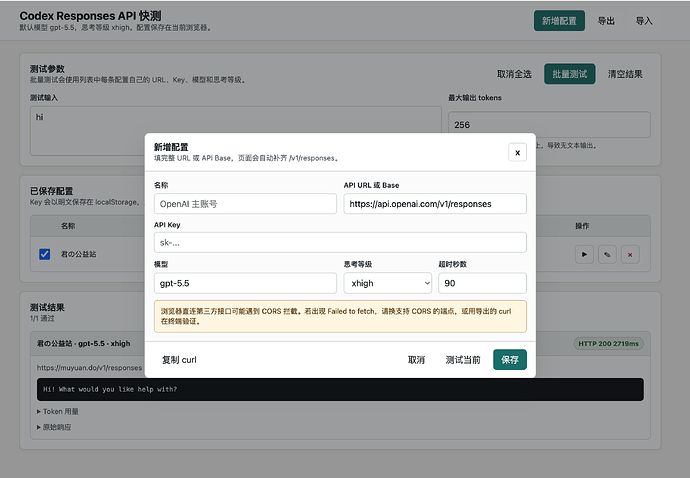The image size is (690, 478).
Task: Click the 名称 table column header
Action: tap(68, 226)
